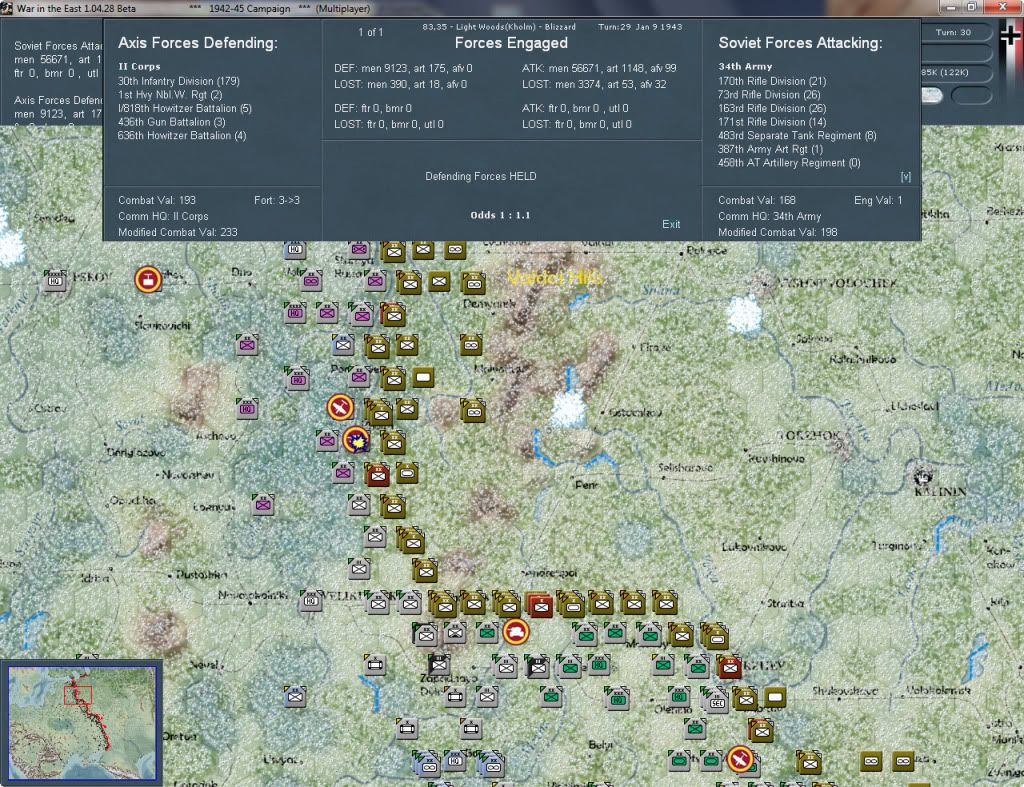1024x787 pixels.
Task: Select the grey HQ counter at Velikie Luki
Action: (x=311, y=601)
